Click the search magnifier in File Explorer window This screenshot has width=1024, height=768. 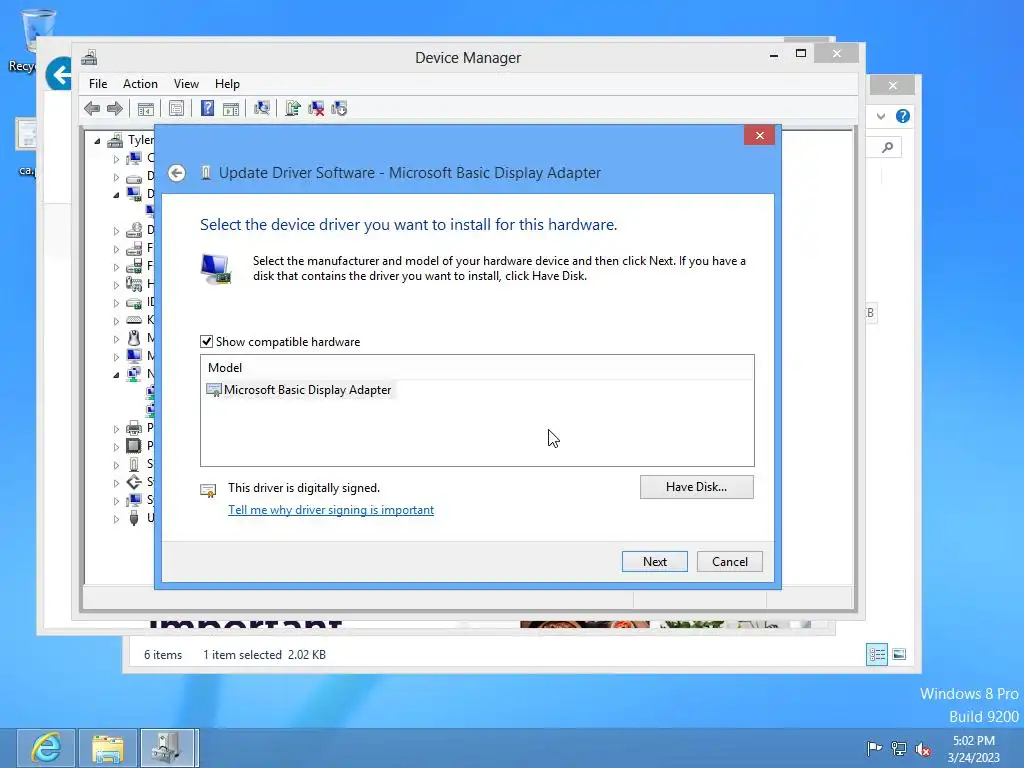(887, 148)
